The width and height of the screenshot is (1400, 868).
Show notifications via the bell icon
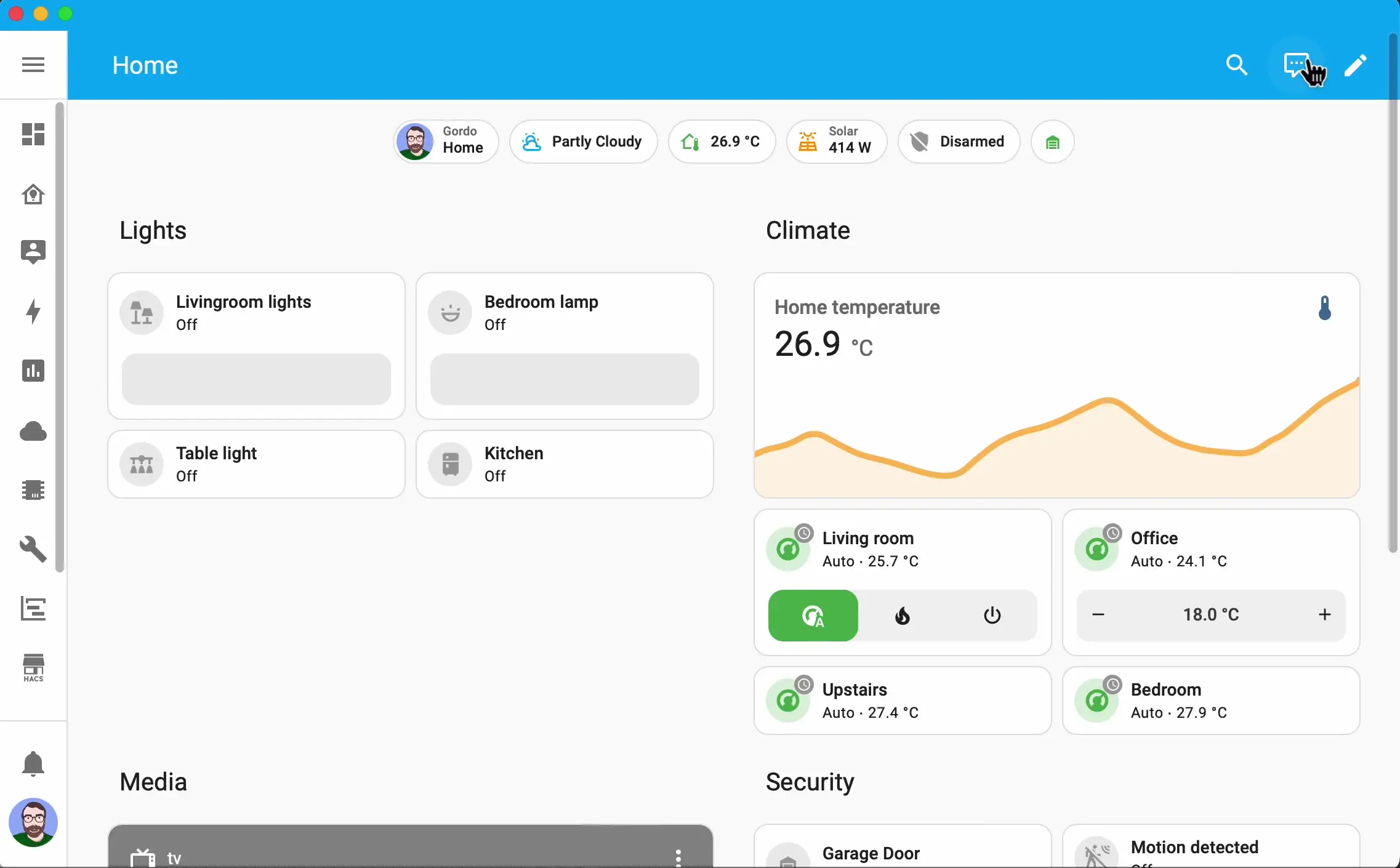click(x=33, y=763)
